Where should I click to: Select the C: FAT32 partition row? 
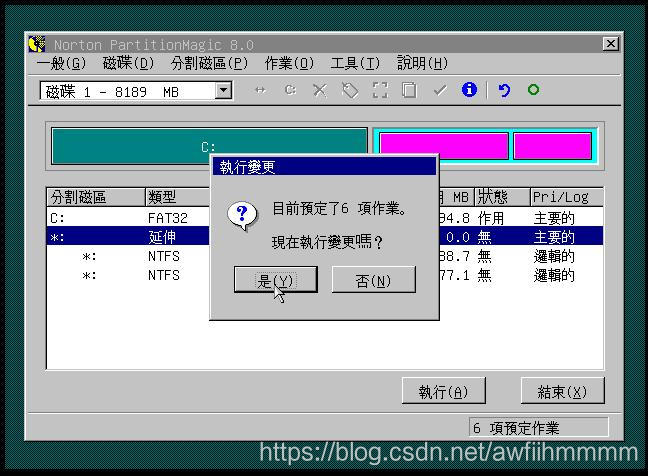click(x=325, y=218)
